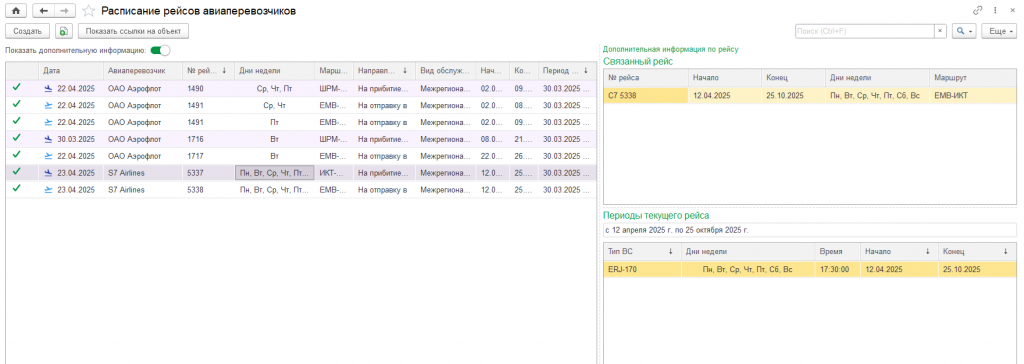The height and width of the screenshot is (364, 1024).
Task: Click arrival plane icon in flight 5337 row
Action: (48, 173)
